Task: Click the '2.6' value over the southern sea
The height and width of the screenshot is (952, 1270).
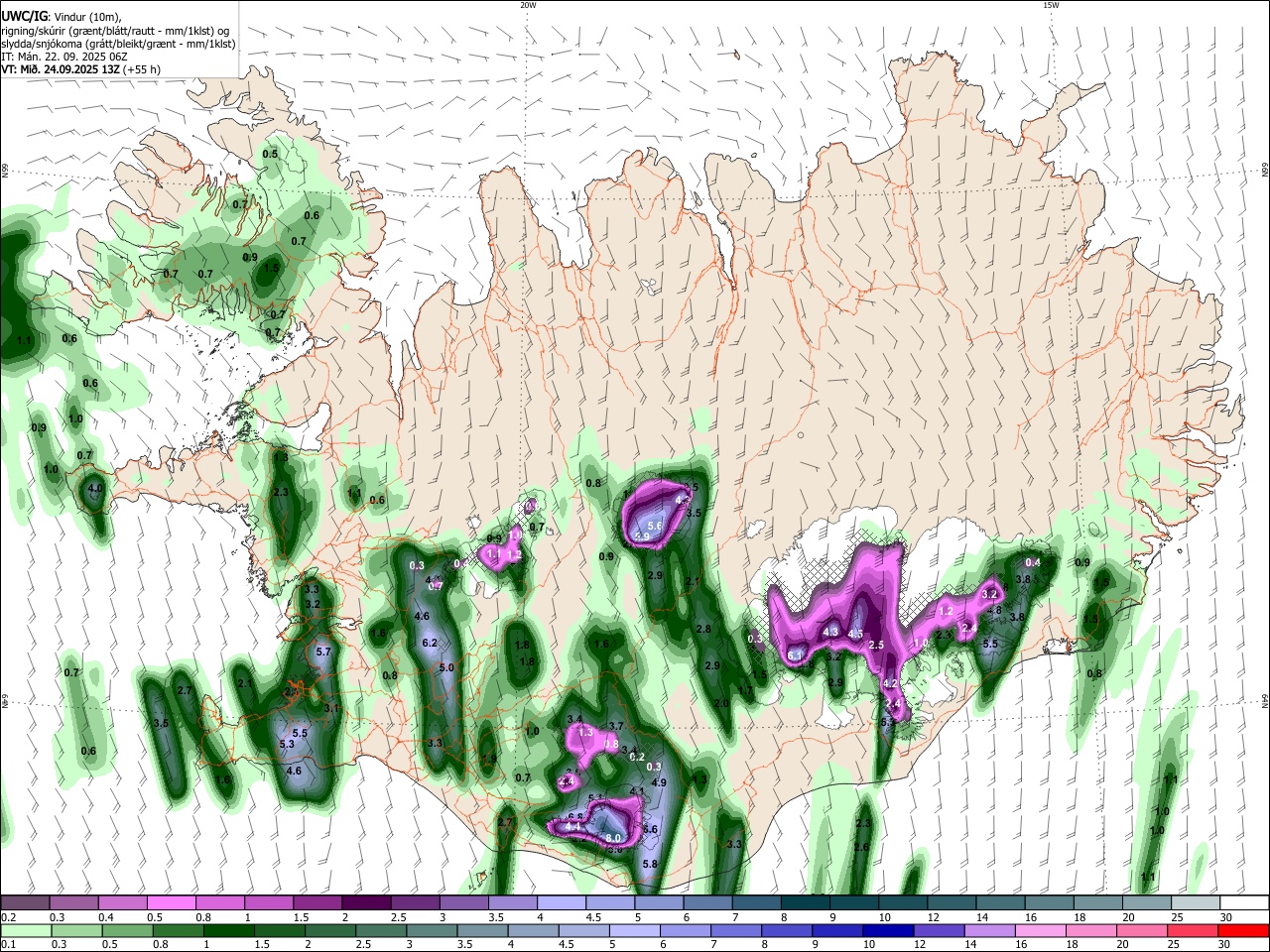Action: [861, 847]
